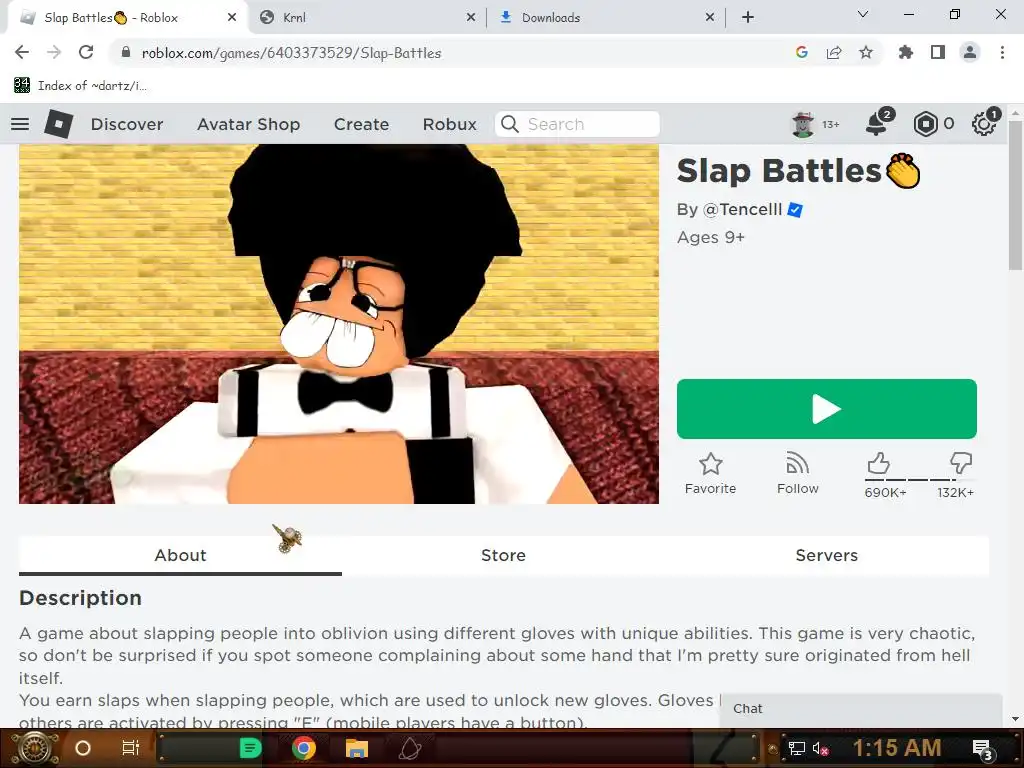This screenshot has width=1024, height=768.
Task: Toggle the Chrome side panel
Action: coord(938,52)
